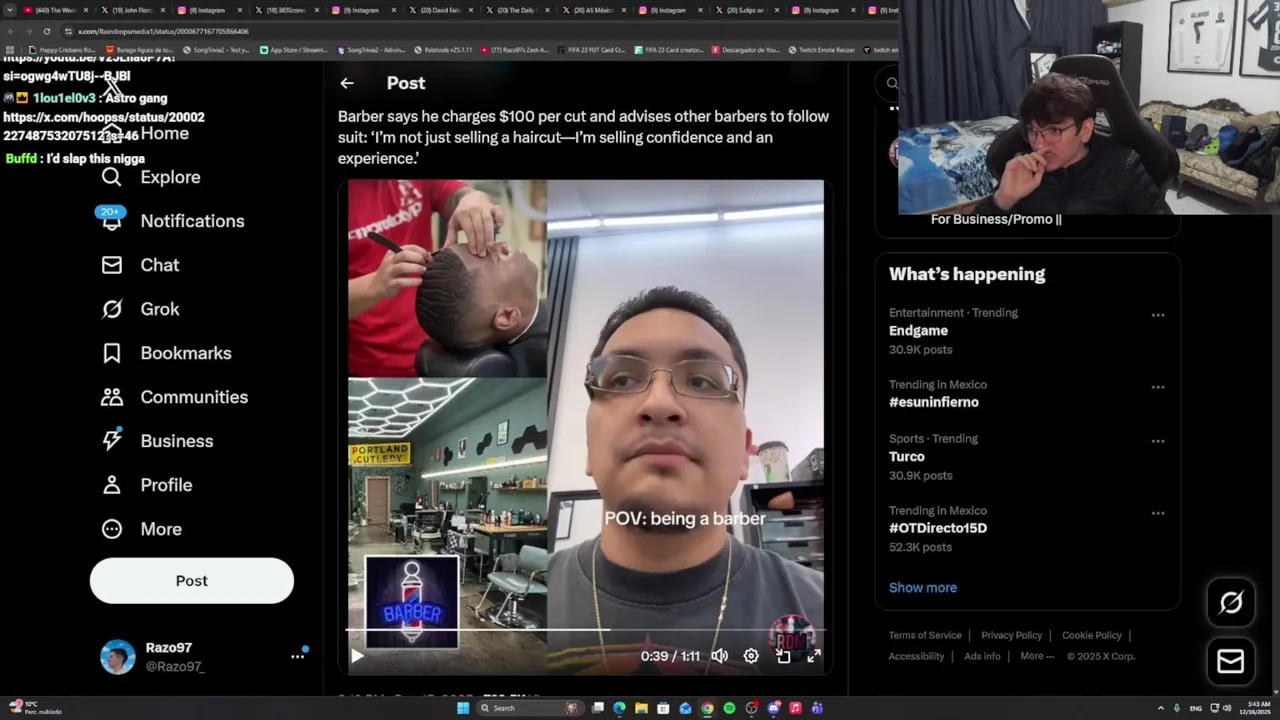Open Accessibility footer link
The height and width of the screenshot is (720, 1280).
[916, 656]
